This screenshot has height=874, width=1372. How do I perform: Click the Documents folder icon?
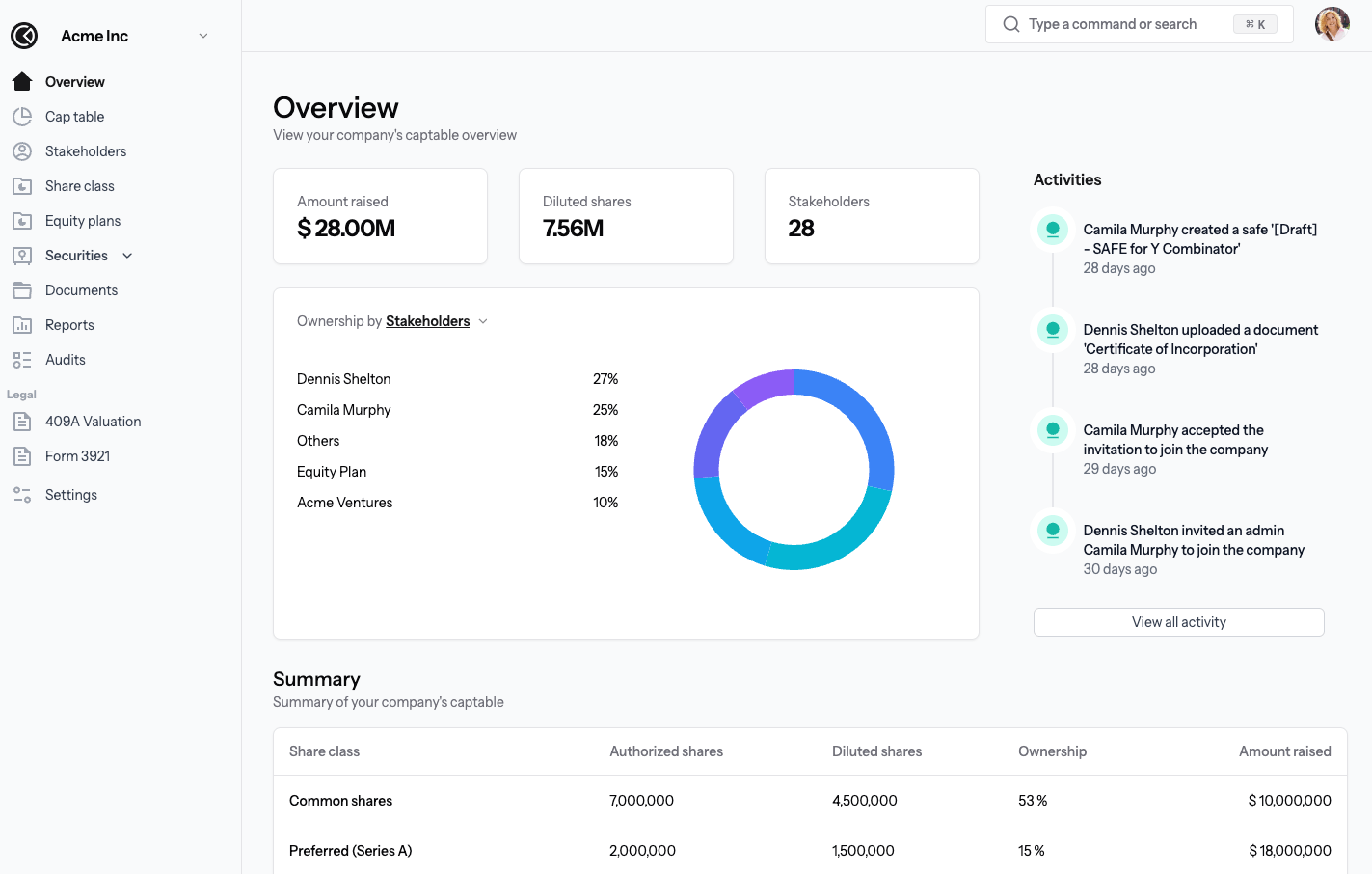pos(22,290)
